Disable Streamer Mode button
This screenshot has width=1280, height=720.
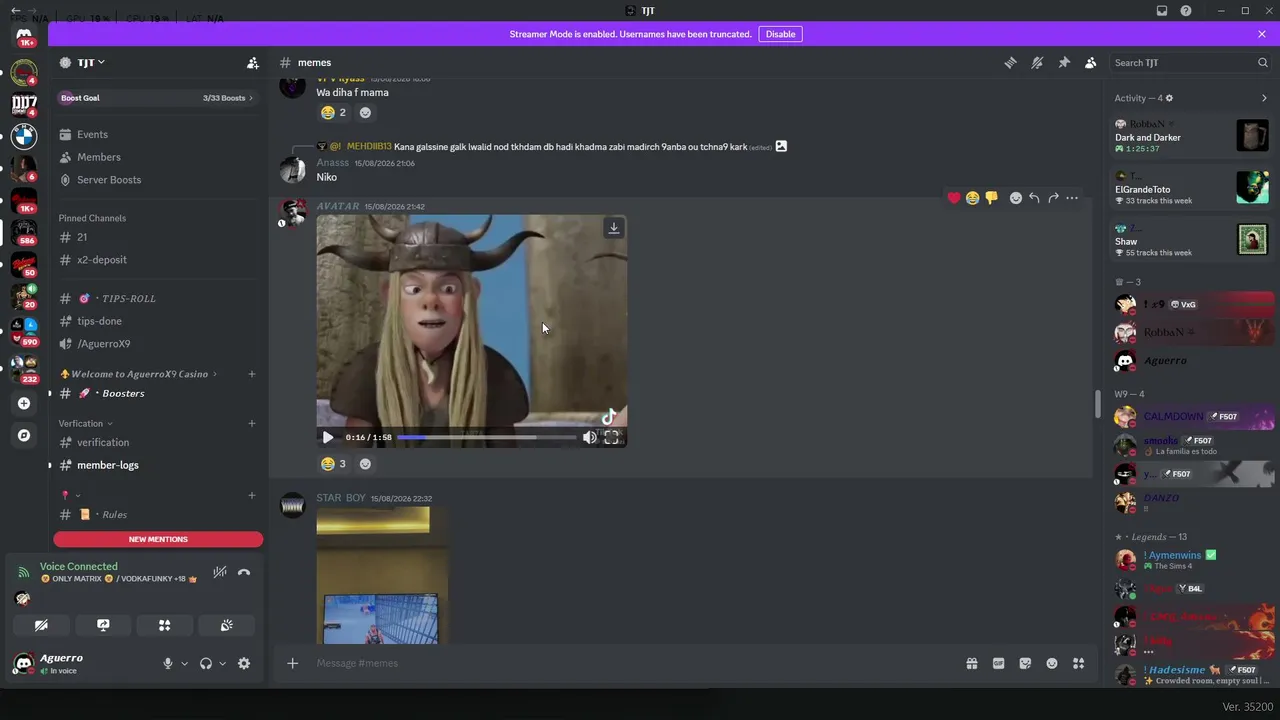780,34
